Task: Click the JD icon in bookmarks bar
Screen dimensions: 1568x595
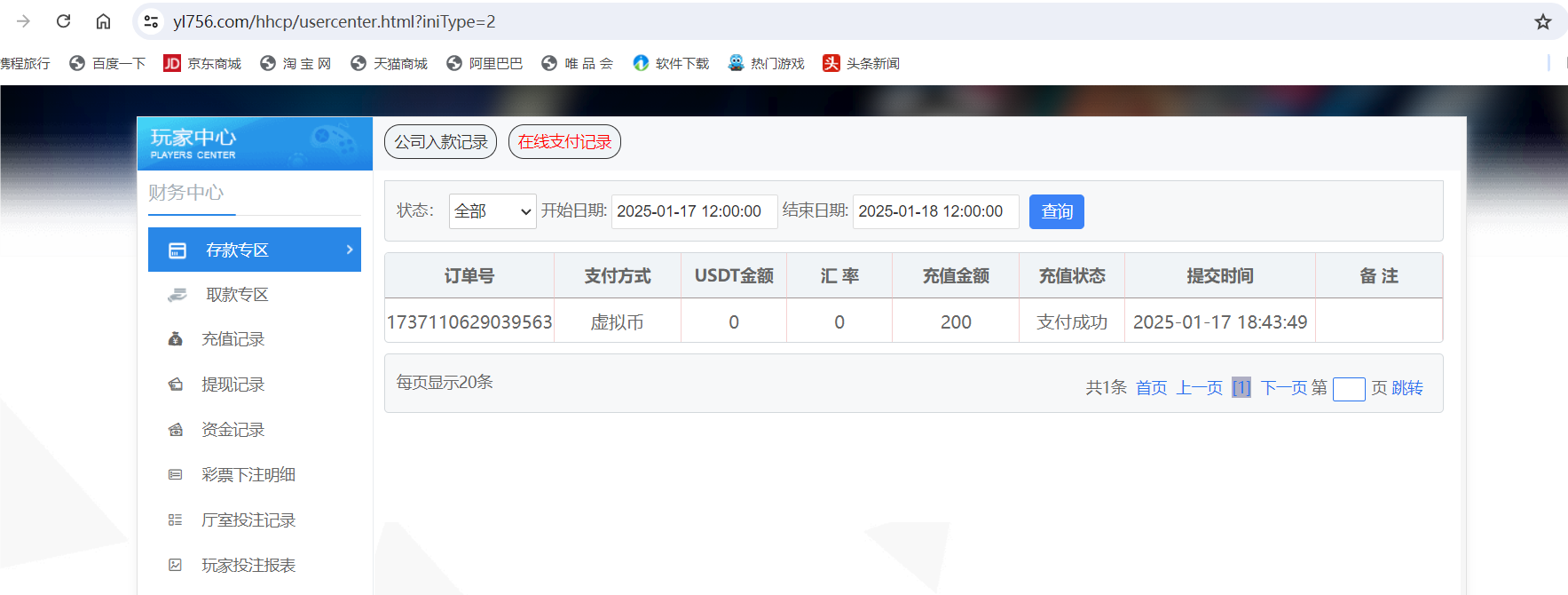Action: [172, 63]
